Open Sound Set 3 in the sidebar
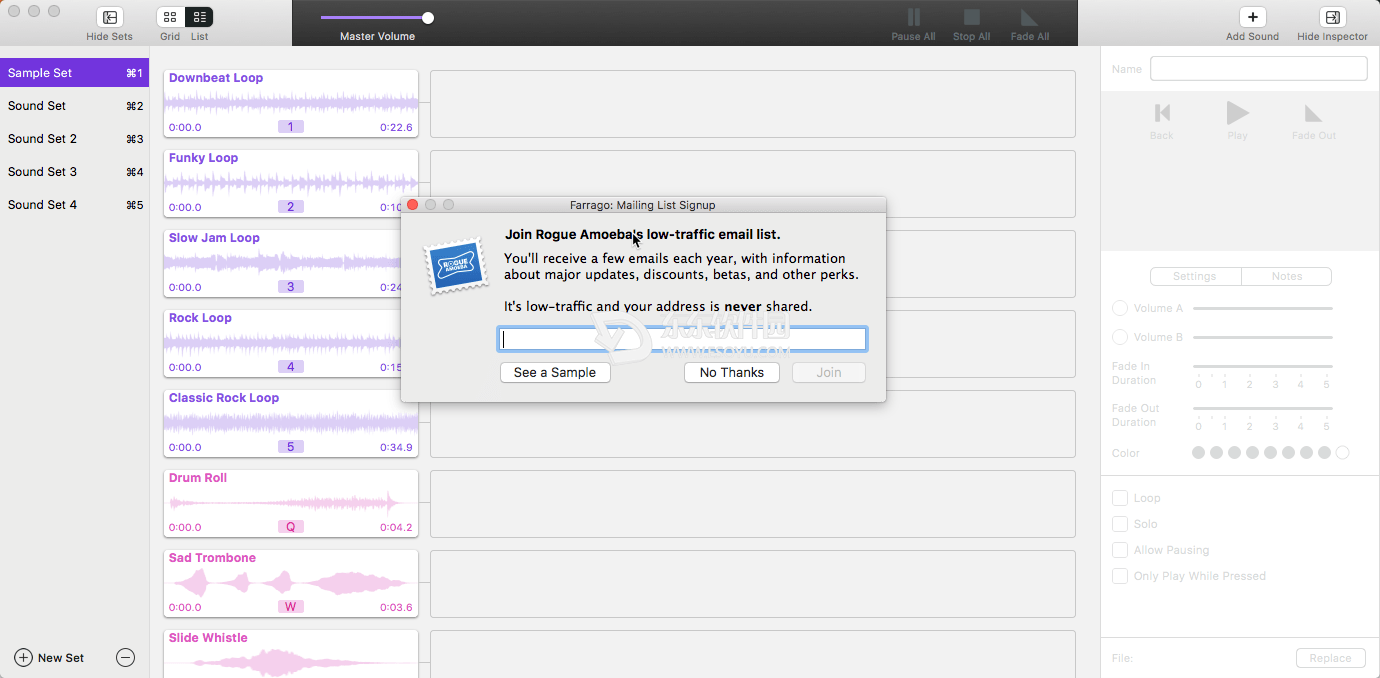This screenshot has height=678, width=1380. (75, 172)
